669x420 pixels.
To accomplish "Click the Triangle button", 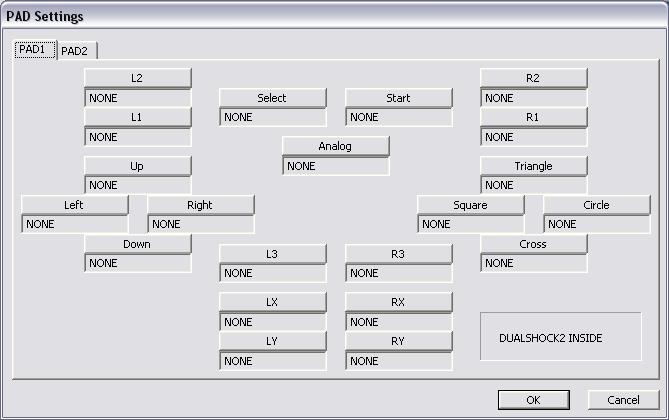I will click(533, 166).
